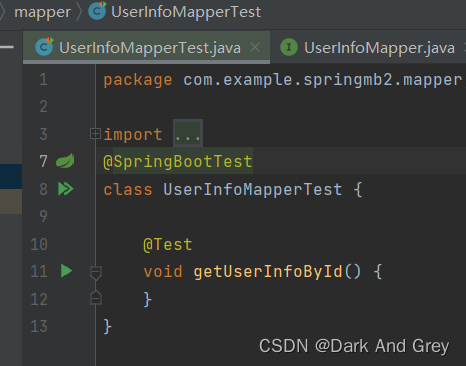Click the class icon on UserInfoMapperTest.java tab
The width and height of the screenshot is (466, 366).
click(44, 47)
